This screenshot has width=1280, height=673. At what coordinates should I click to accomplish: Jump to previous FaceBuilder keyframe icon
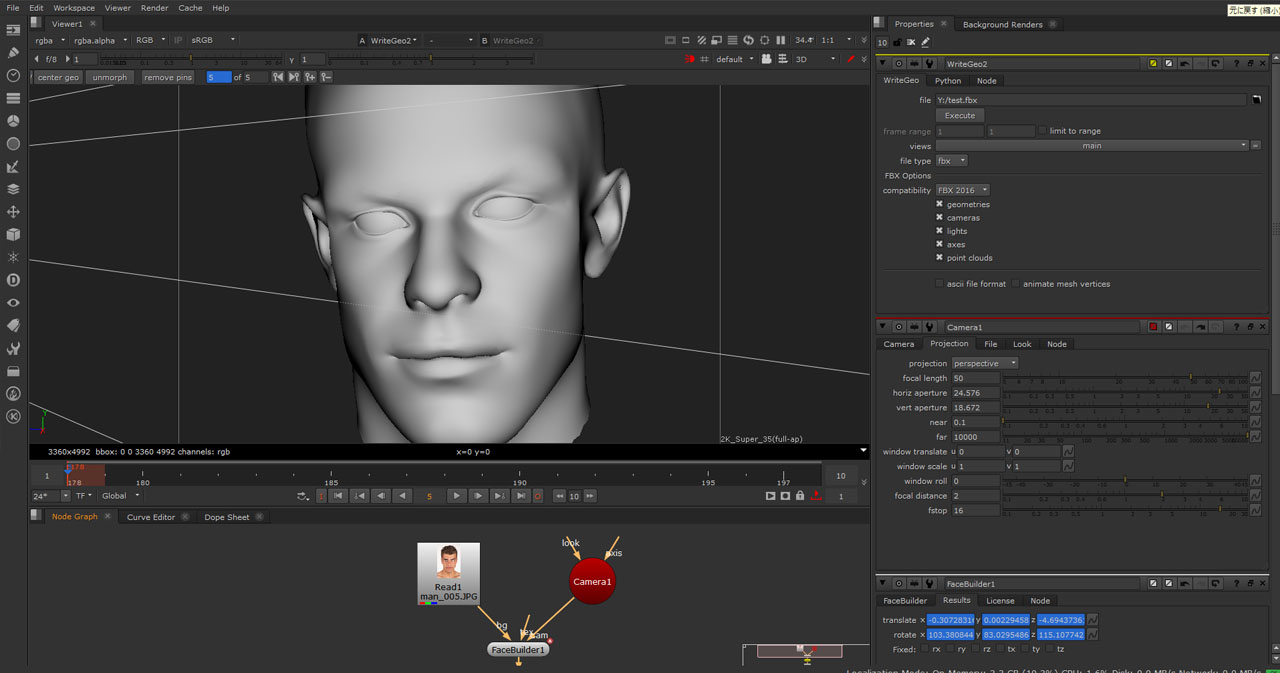278,77
